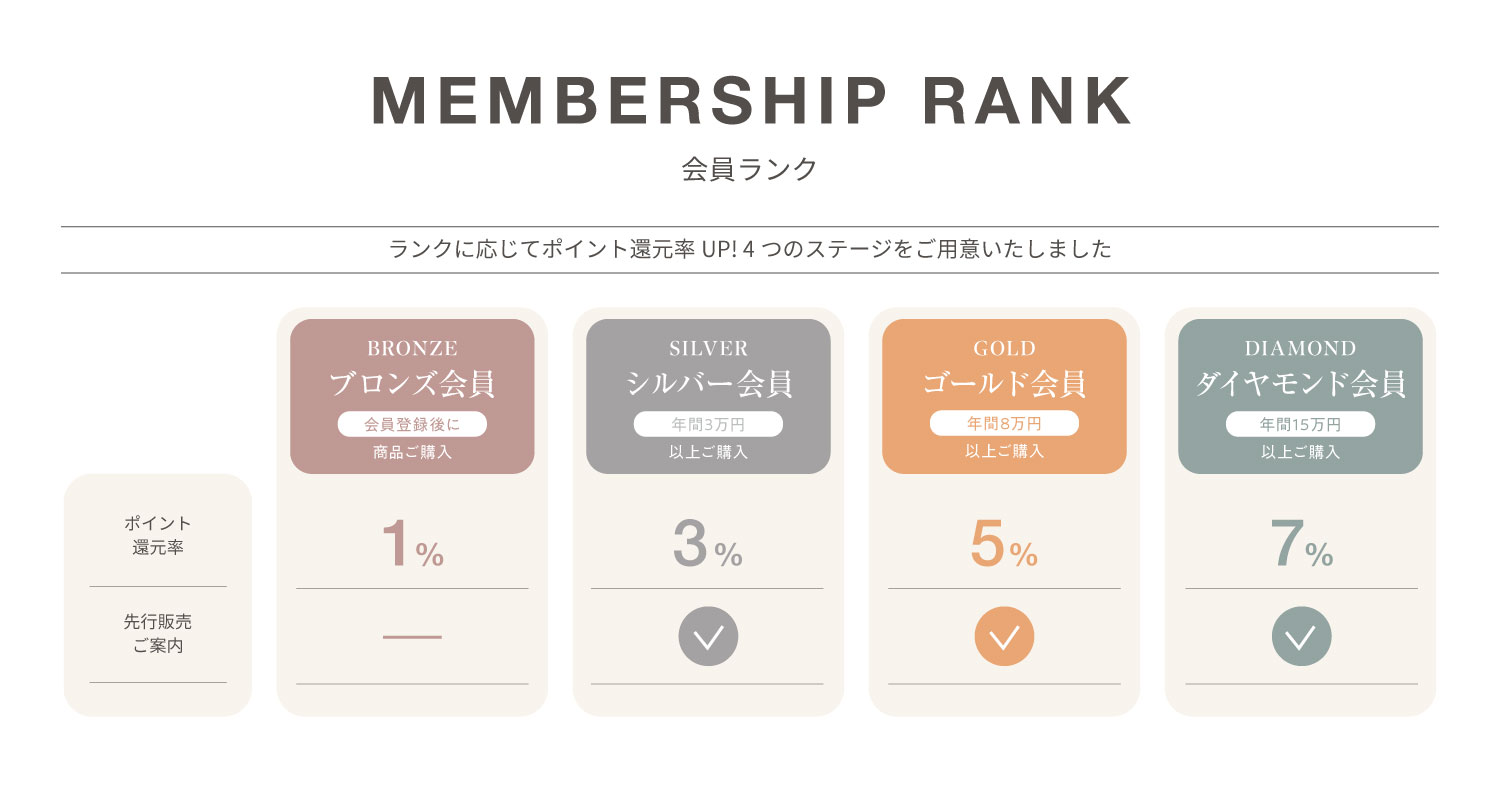Viewport: 1500px width, 800px height.
Task: Click the Silver 3% point rate
Action: (707, 545)
